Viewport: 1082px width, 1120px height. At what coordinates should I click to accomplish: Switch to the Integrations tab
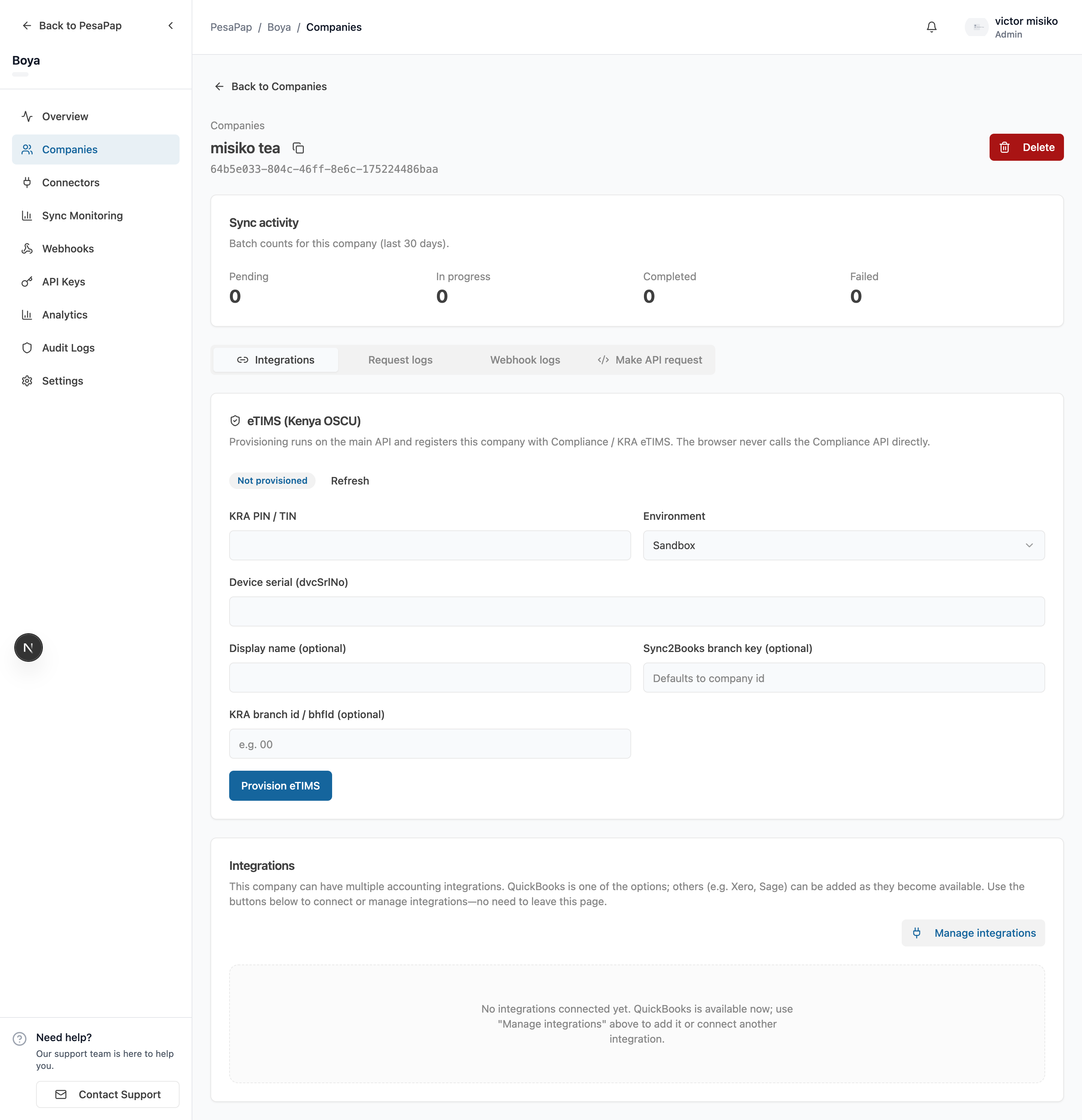(x=275, y=360)
